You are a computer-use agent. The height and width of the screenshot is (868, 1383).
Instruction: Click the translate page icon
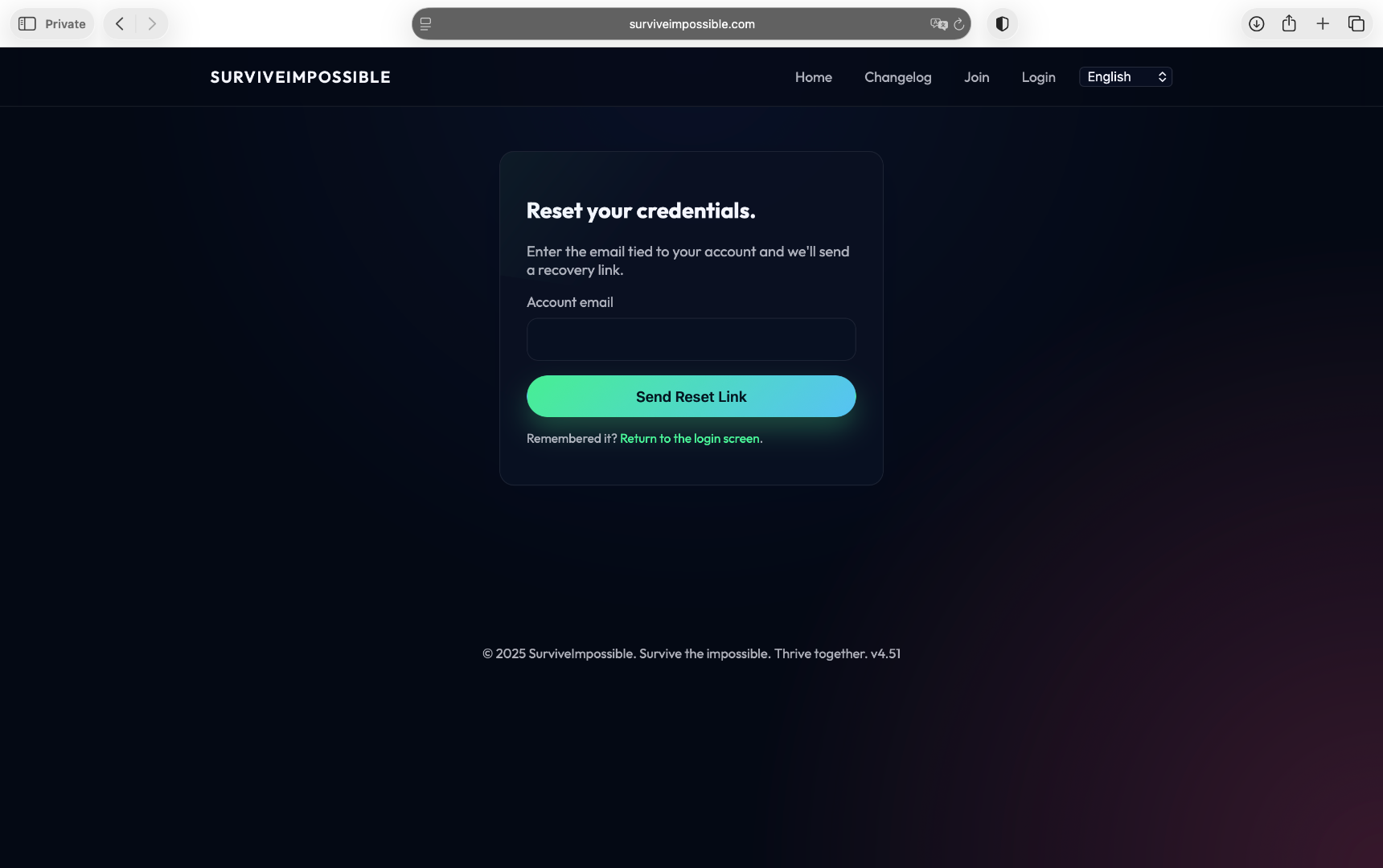(938, 24)
